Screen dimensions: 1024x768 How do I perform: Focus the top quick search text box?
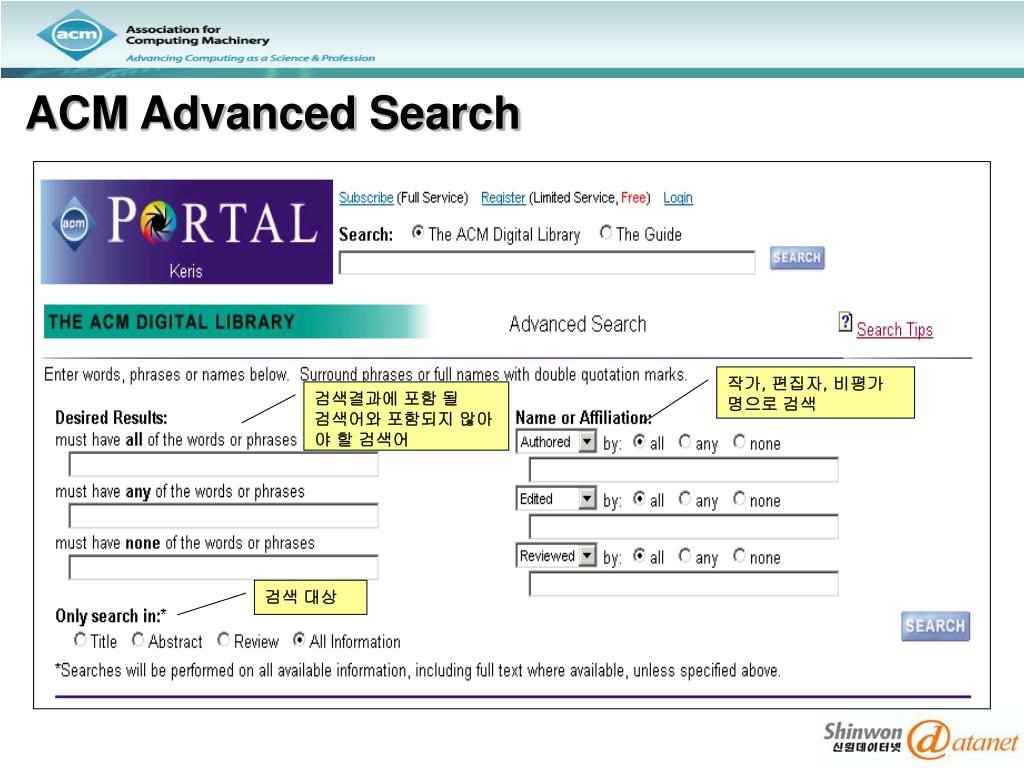coord(547,263)
